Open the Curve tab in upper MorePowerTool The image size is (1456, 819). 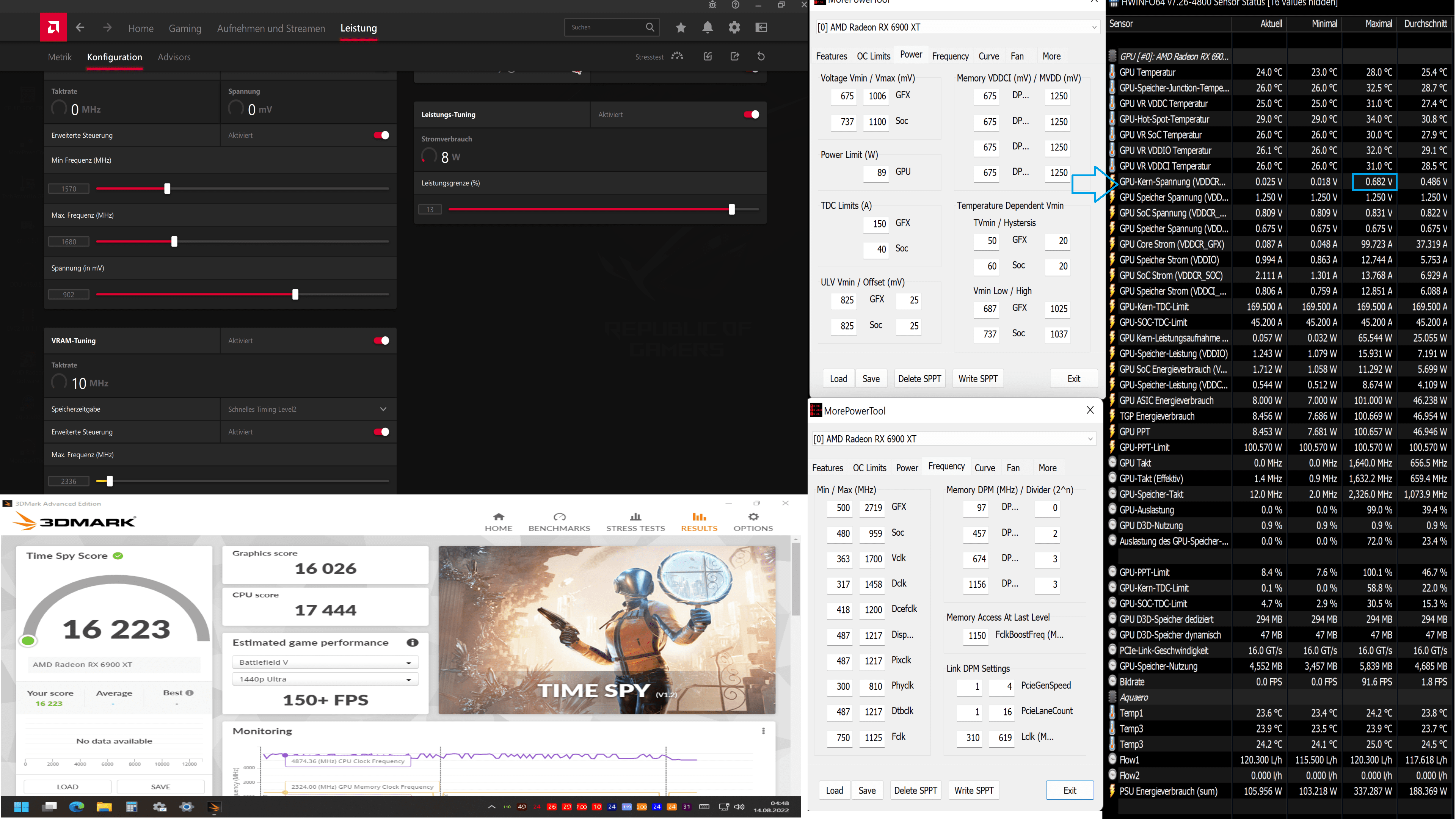tap(988, 56)
